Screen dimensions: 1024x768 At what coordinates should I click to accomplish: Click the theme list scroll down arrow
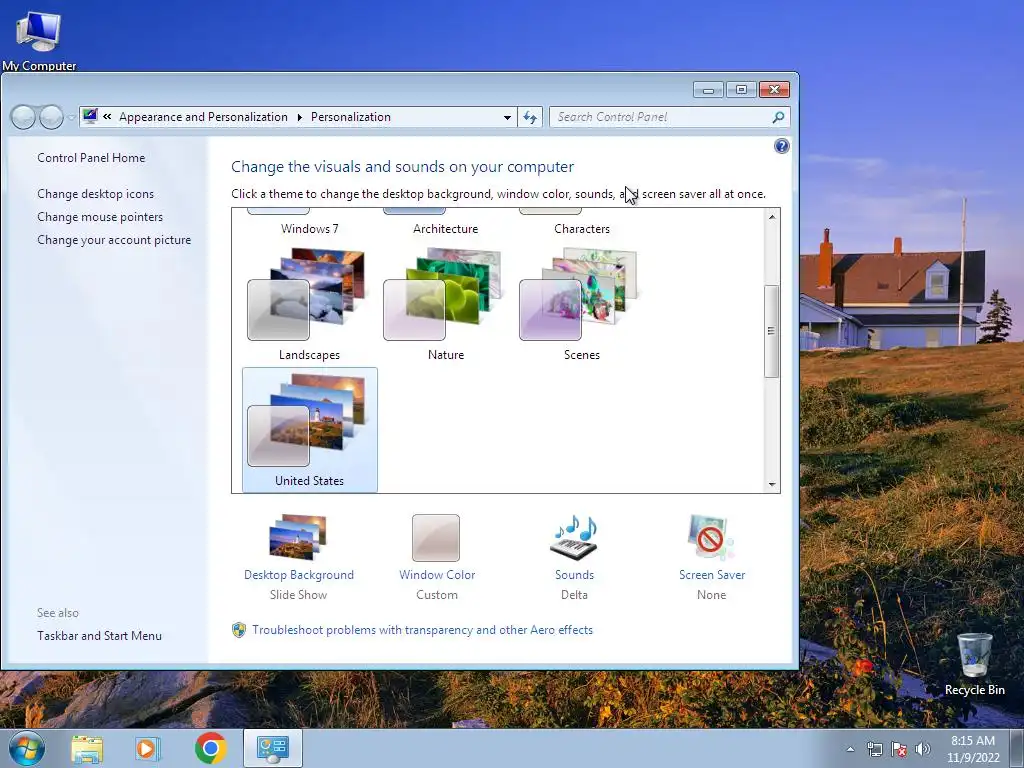772,485
